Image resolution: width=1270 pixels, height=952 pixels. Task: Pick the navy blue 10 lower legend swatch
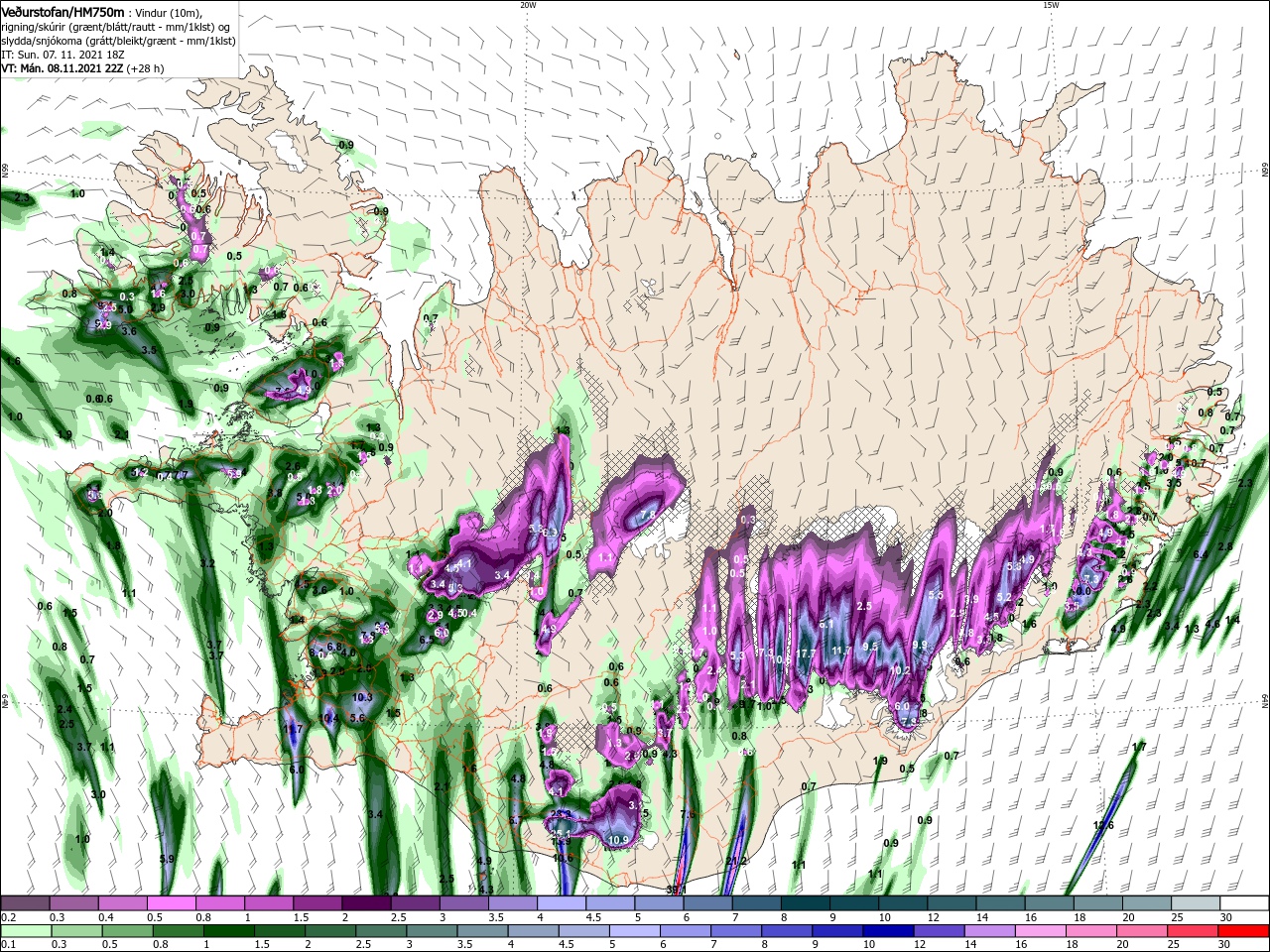[887, 930]
